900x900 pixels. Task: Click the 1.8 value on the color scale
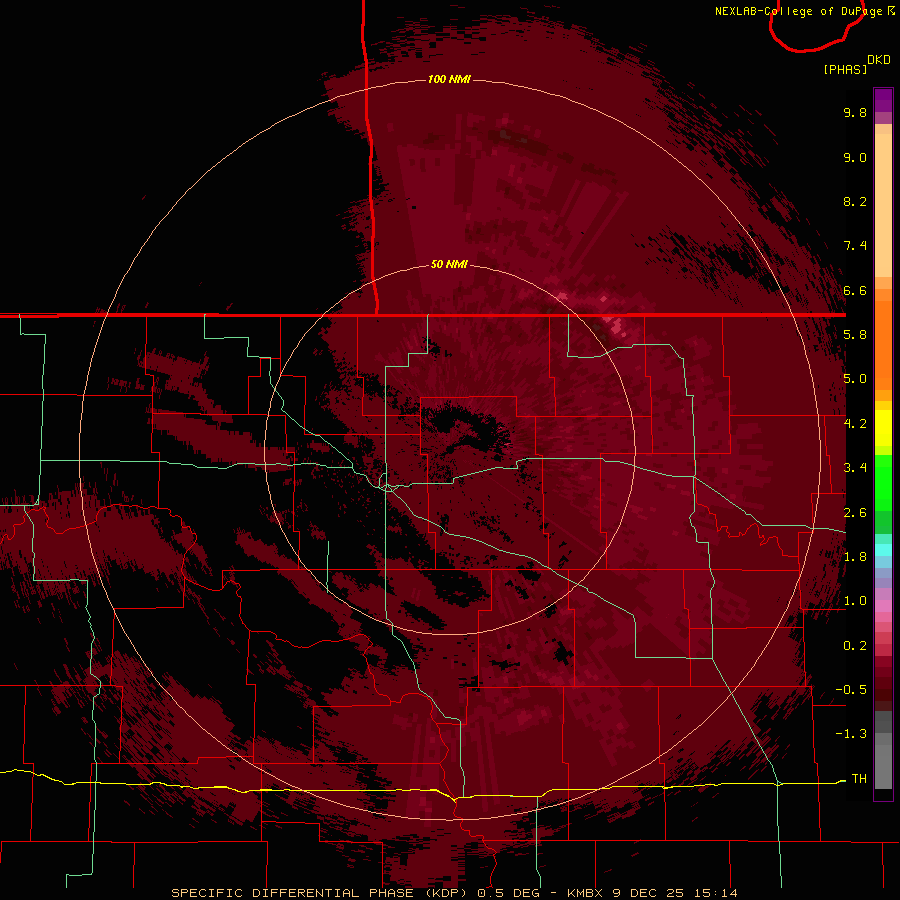[855, 557]
